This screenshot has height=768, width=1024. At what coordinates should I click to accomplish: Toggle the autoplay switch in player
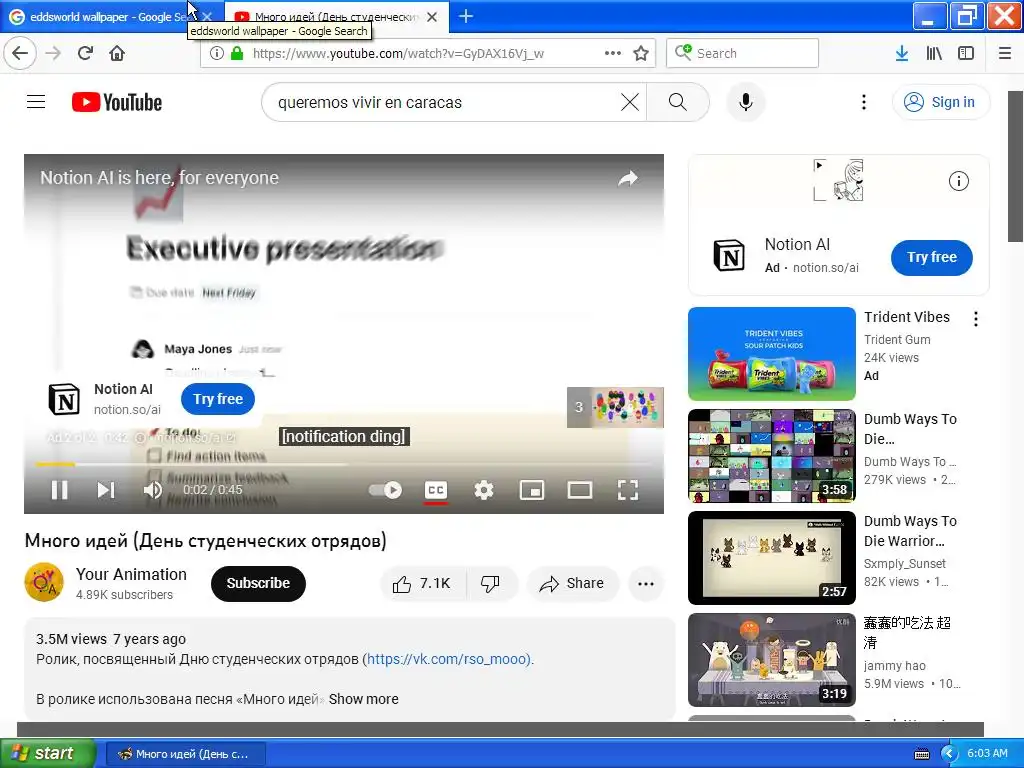point(385,490)
